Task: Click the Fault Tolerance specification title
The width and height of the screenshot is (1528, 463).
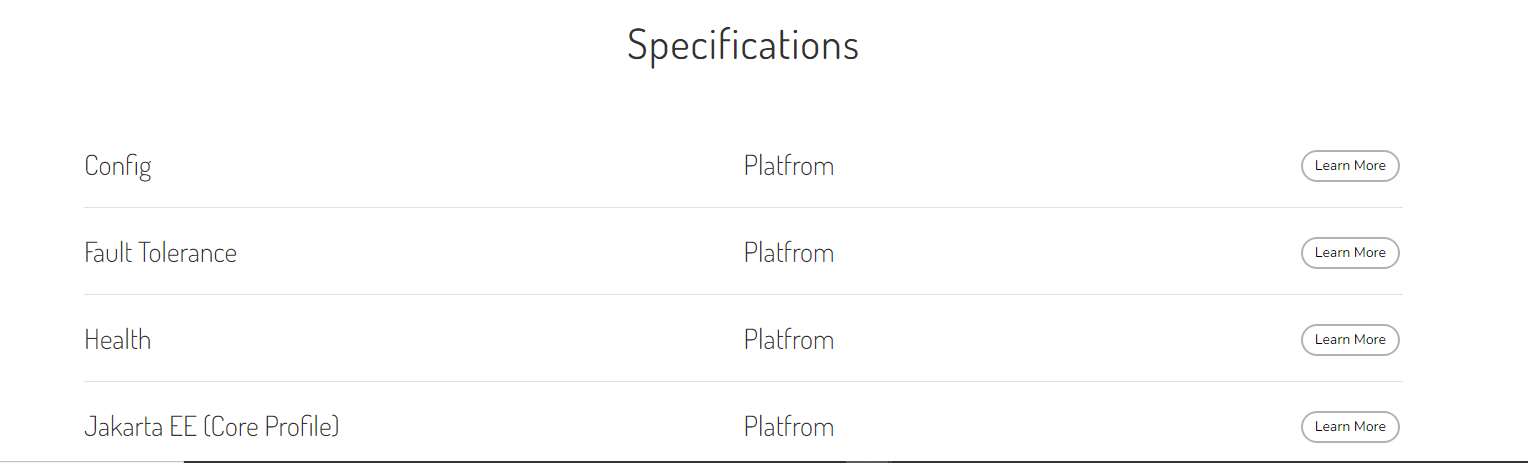Action: [160, 253]
